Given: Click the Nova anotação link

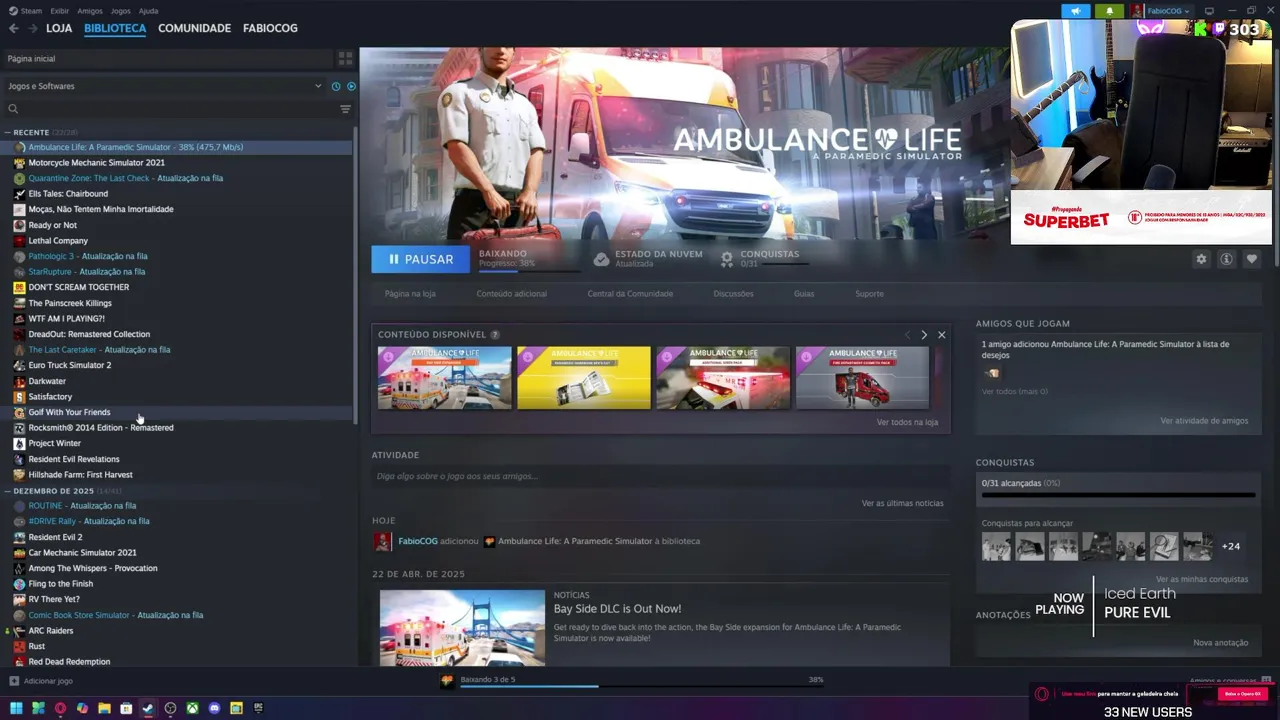Looking at the screenshot, I should 1220,643.
